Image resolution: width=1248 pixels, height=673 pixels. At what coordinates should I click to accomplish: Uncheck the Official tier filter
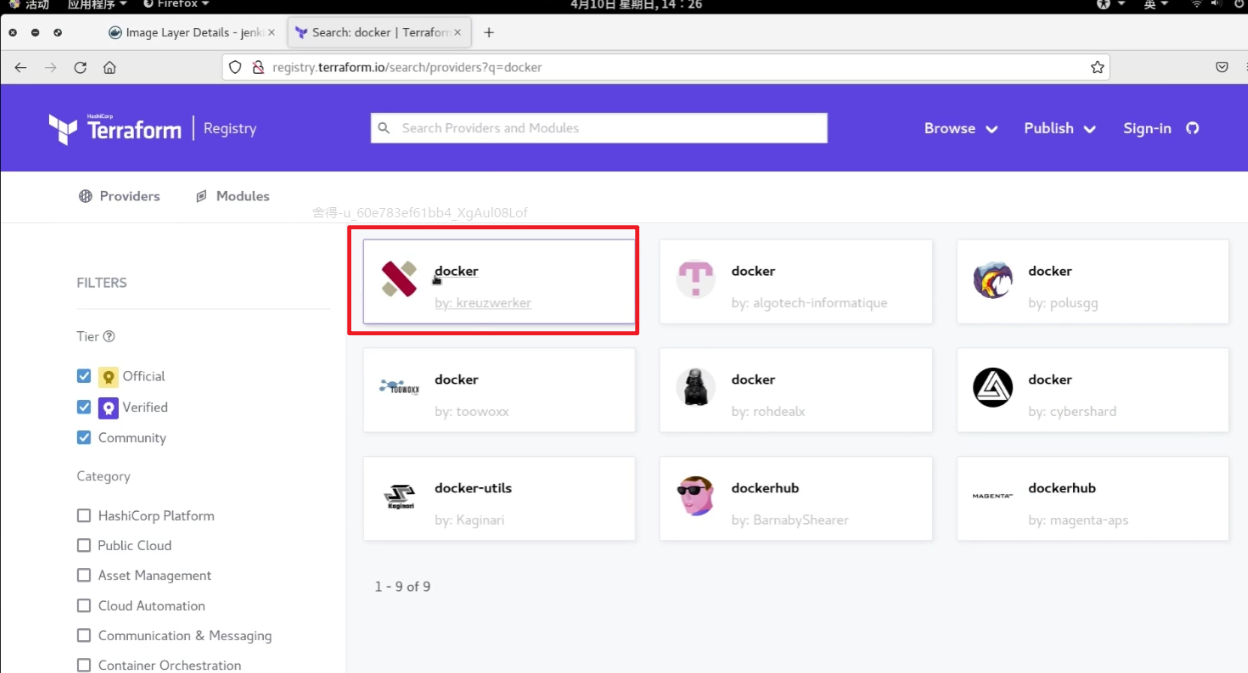[x=84, y=376]
